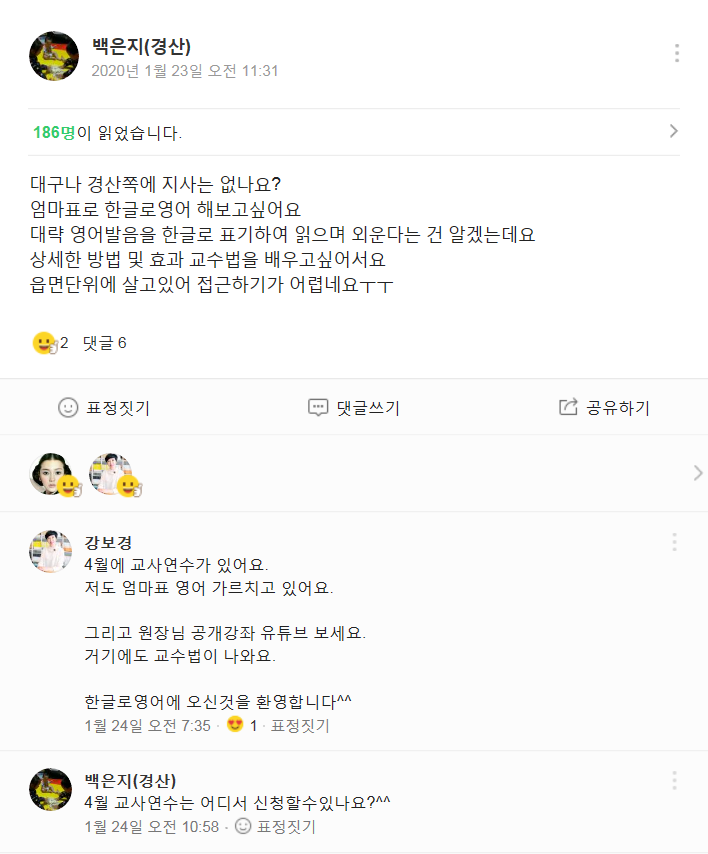Open options menu on 백은지's reply comment

point(674,780)
